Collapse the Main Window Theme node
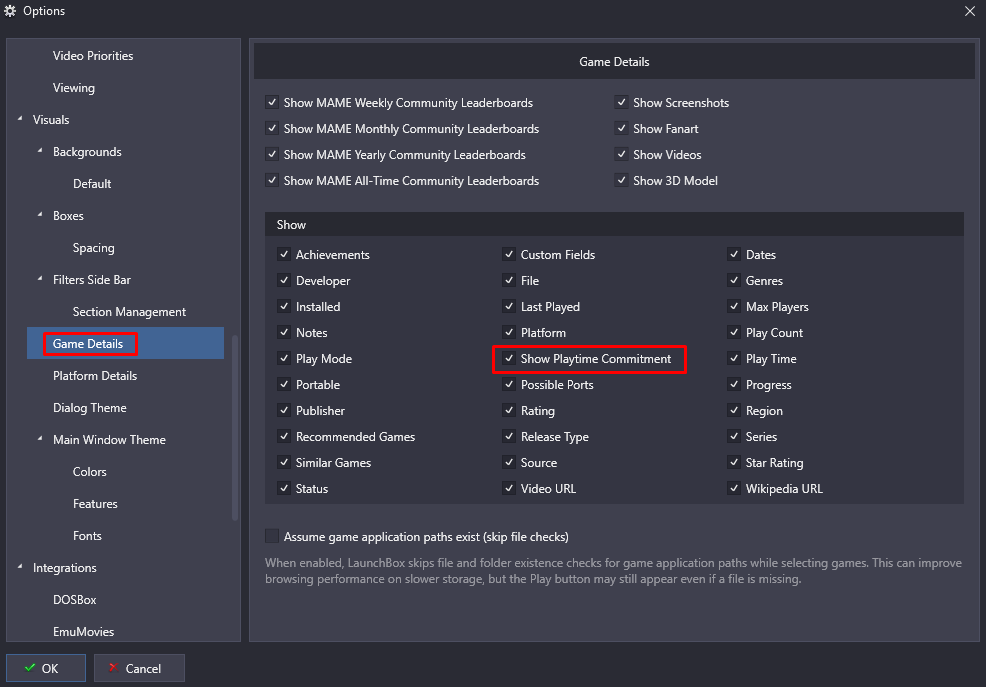Viewport: 986px width, 687px height. (40, 439)
